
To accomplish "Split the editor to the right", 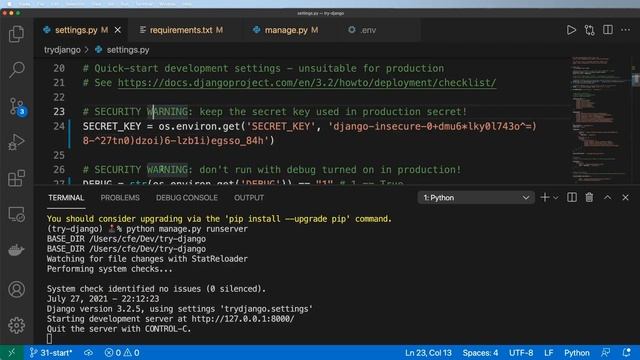I will point(608,30).
